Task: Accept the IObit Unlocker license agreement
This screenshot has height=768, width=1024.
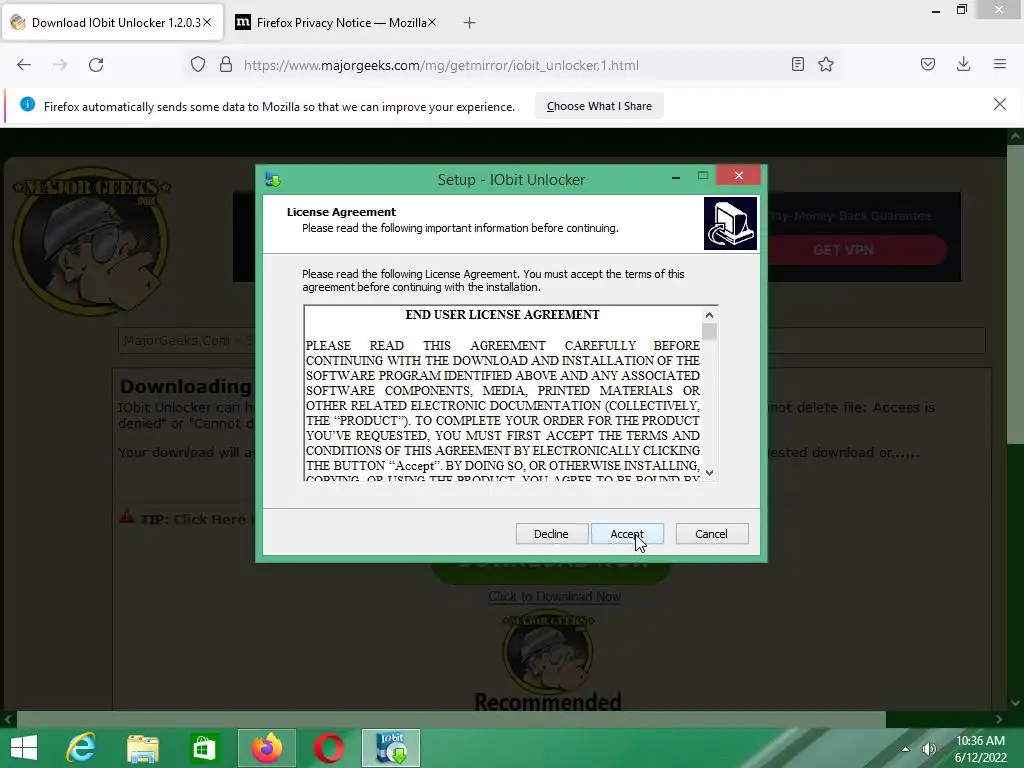Action: point(627,534)
